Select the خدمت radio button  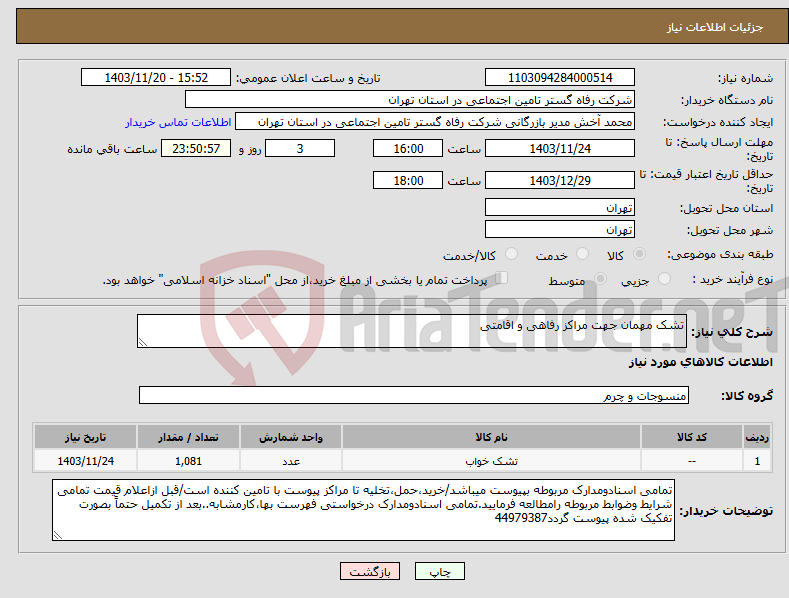(x=582, y=254)
